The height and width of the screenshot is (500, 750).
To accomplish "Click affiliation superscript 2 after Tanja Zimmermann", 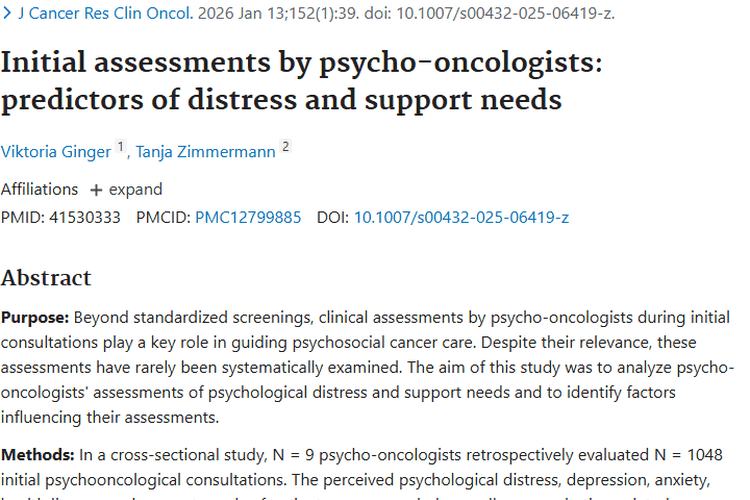I will tap(285, 147).
